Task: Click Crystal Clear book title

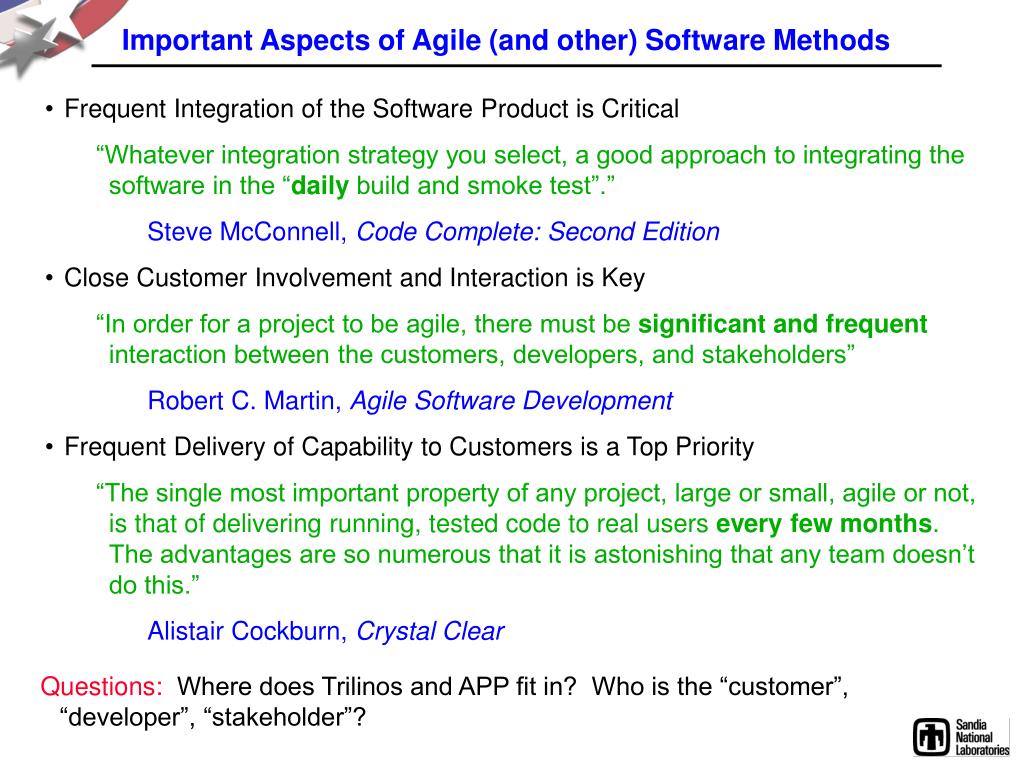Action: [430, 632]
